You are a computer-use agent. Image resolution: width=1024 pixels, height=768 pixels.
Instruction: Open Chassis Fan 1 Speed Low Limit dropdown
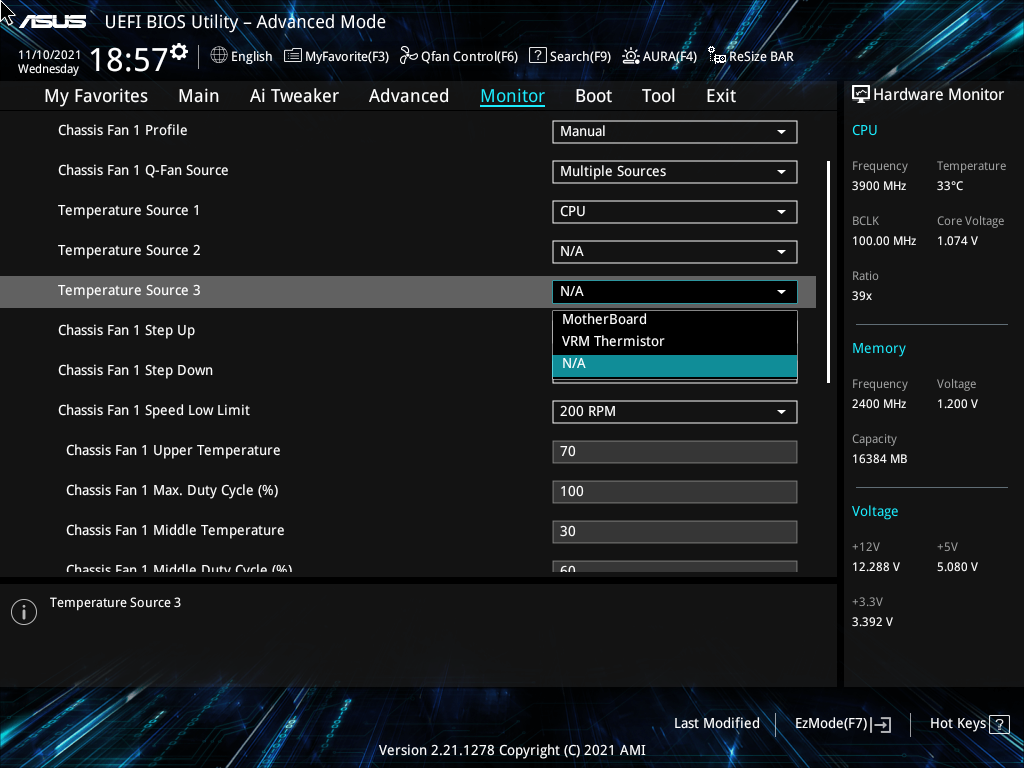coord(675,411)
